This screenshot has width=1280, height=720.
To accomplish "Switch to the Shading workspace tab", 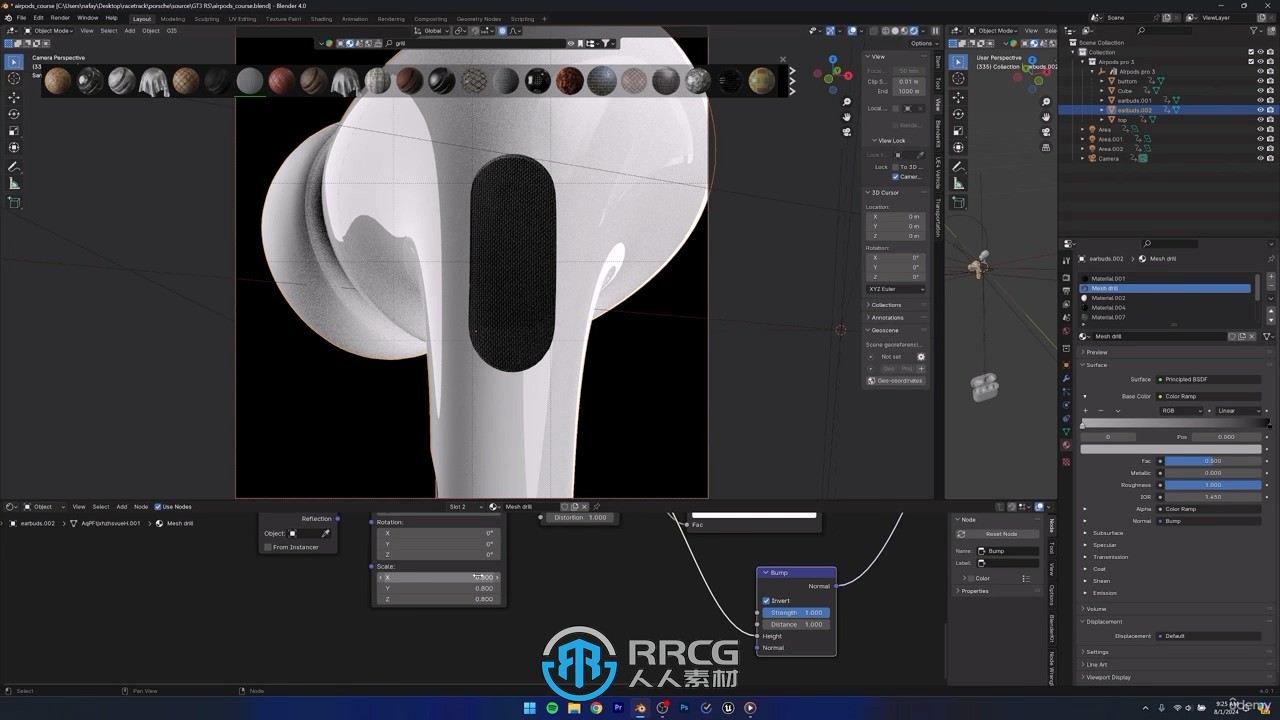I will (321, 19).
